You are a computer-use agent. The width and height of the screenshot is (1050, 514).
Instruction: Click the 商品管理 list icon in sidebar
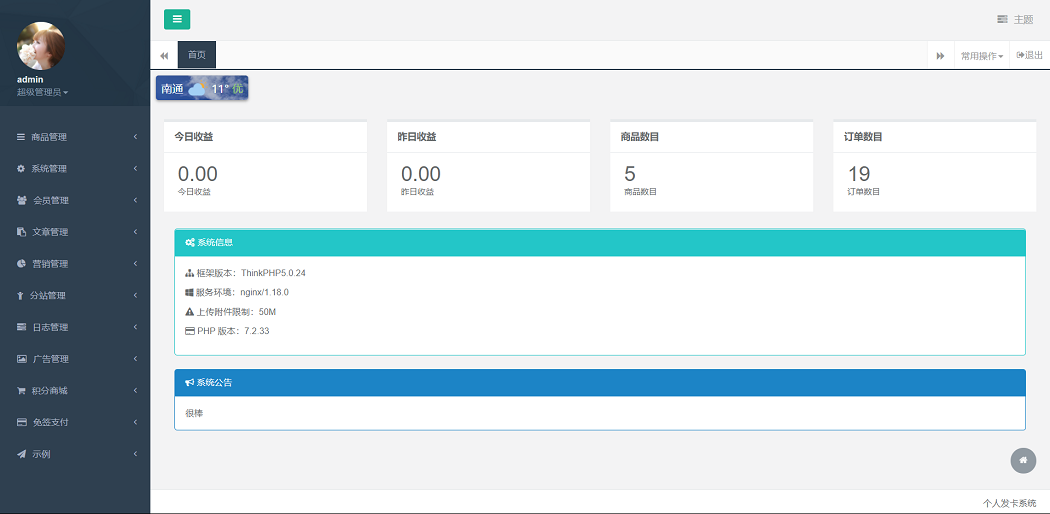point(21,137)
